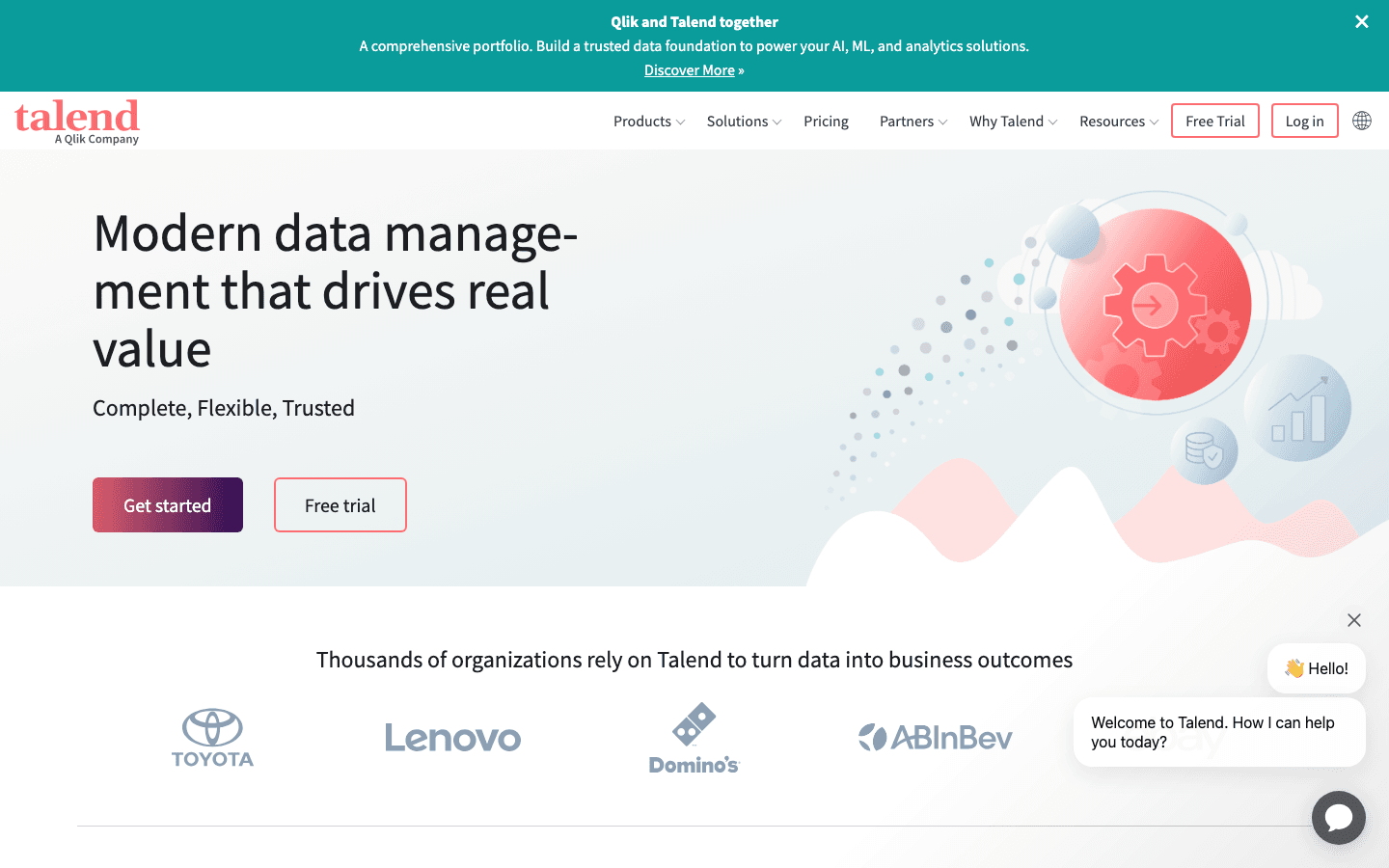This screenshot has width=1389, height=868.
Task: Expand the Why Talend menu
Action: click(x=1013, y=122)
